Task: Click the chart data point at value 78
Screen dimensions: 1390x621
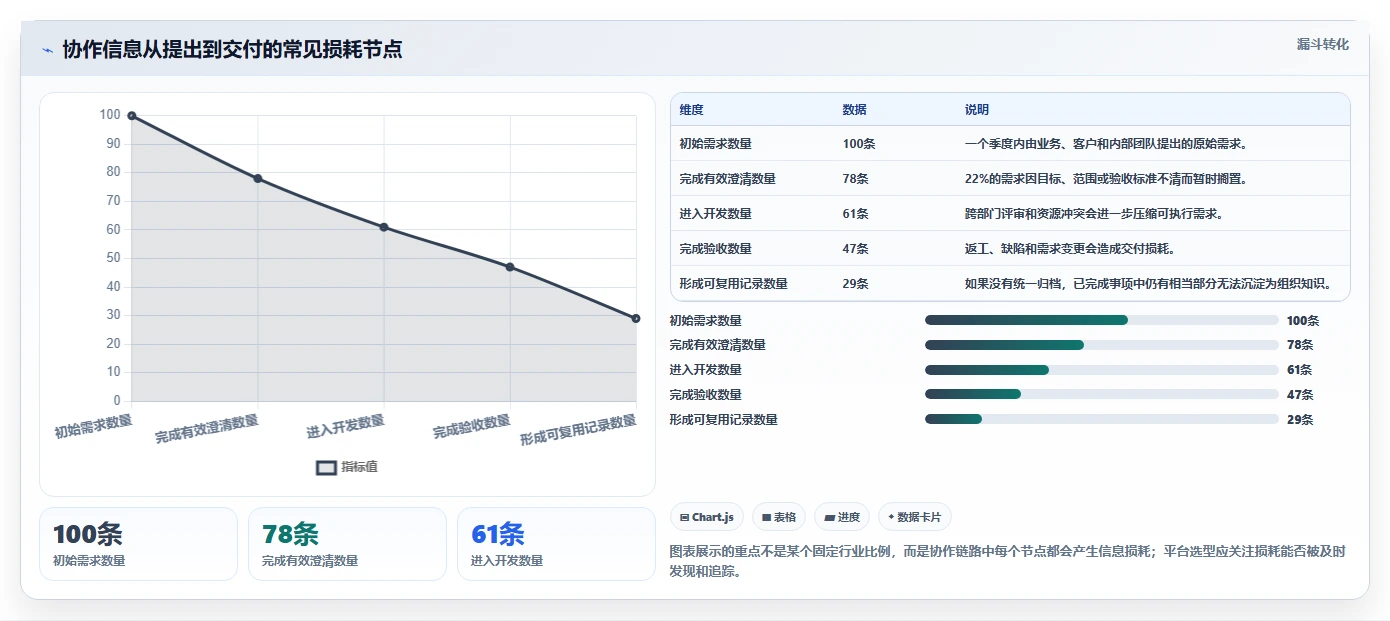Action: point(258,179)
